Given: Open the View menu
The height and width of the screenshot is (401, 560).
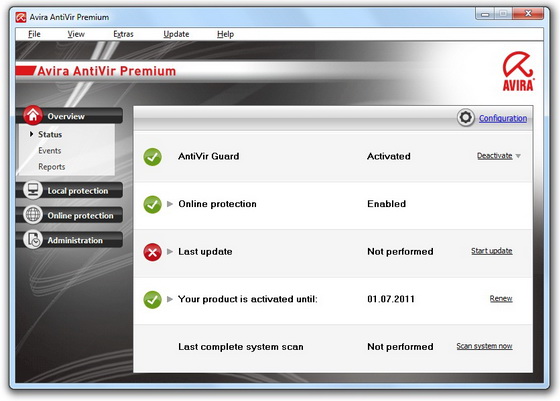Looking at the screenshot, I should click(x=76, y=34).
